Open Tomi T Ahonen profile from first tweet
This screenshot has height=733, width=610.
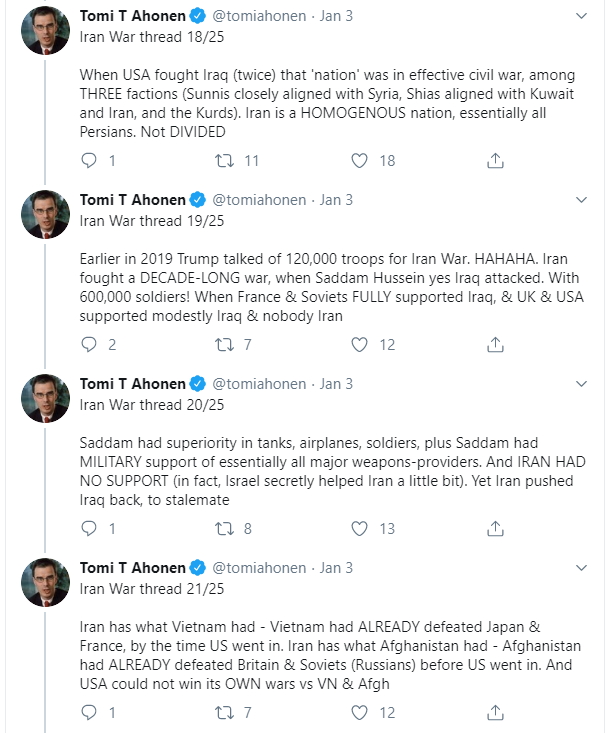click(132, 16)
